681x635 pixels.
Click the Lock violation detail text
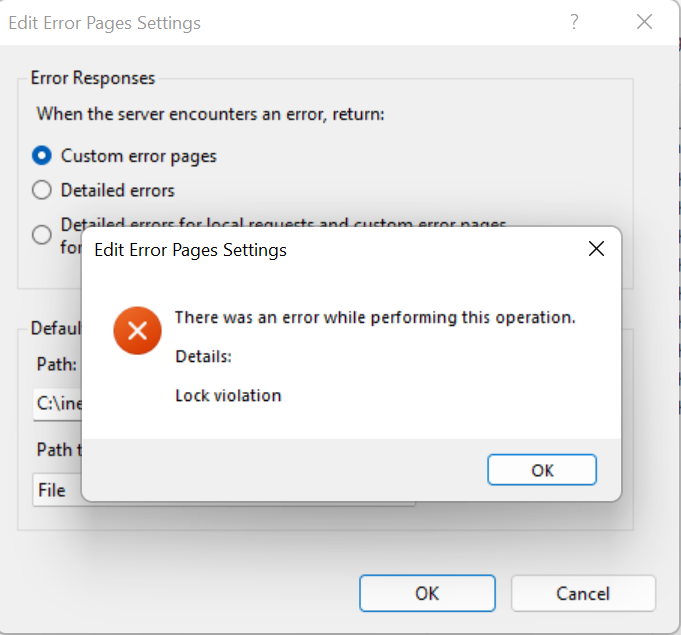pos(228,396)
